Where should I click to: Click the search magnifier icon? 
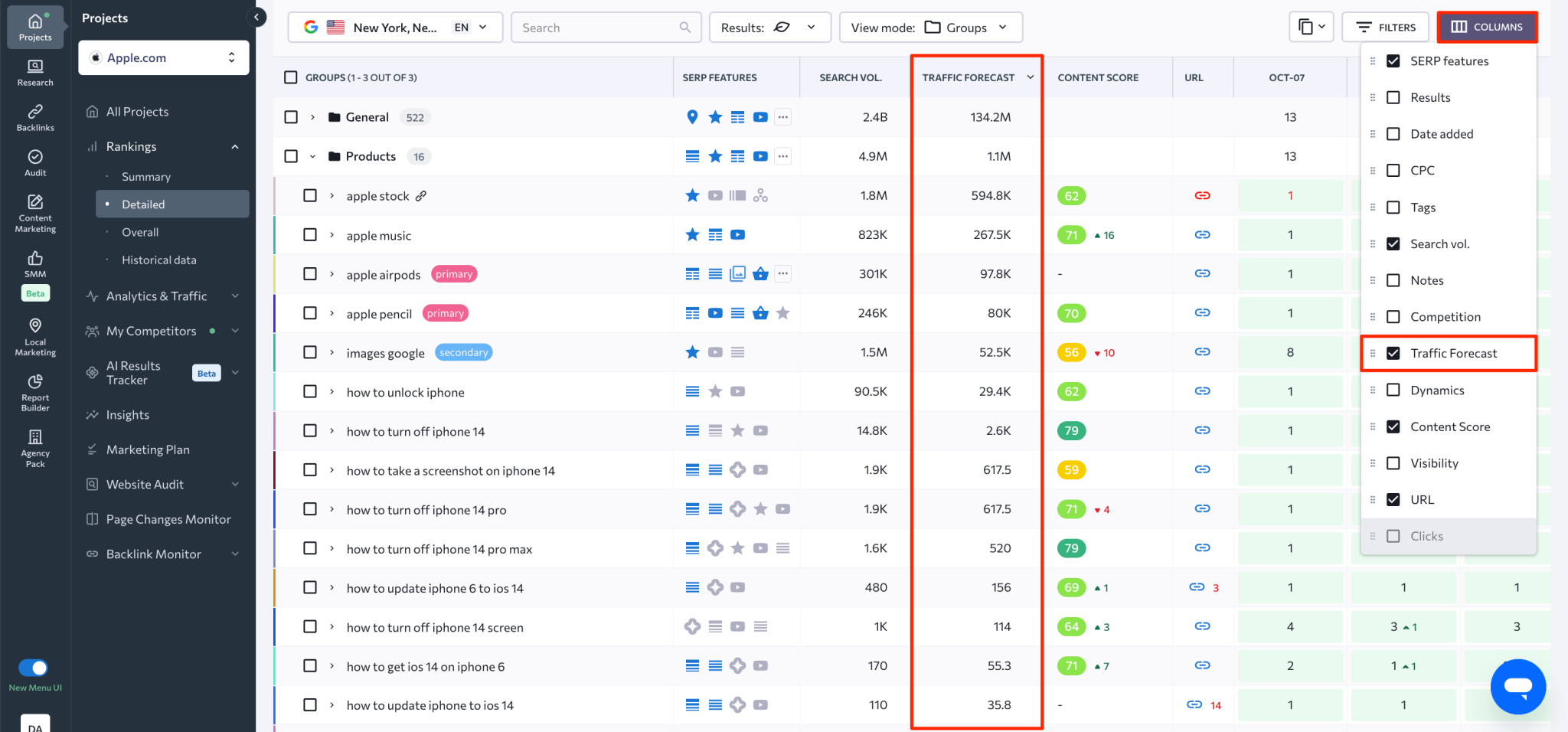[x=684, y=28]
